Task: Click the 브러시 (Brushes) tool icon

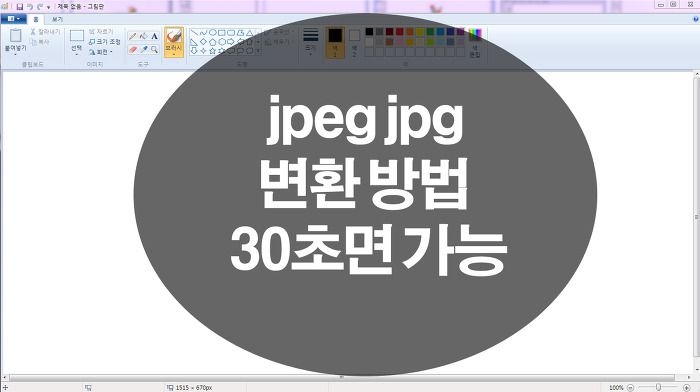Action: 174,36
